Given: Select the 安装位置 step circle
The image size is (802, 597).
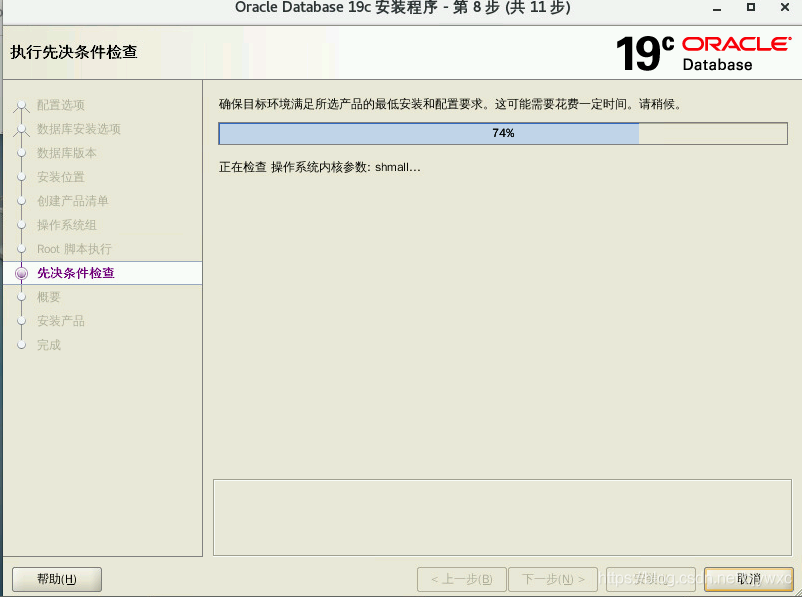Looking at the screenshot, I should click(20, 176).
